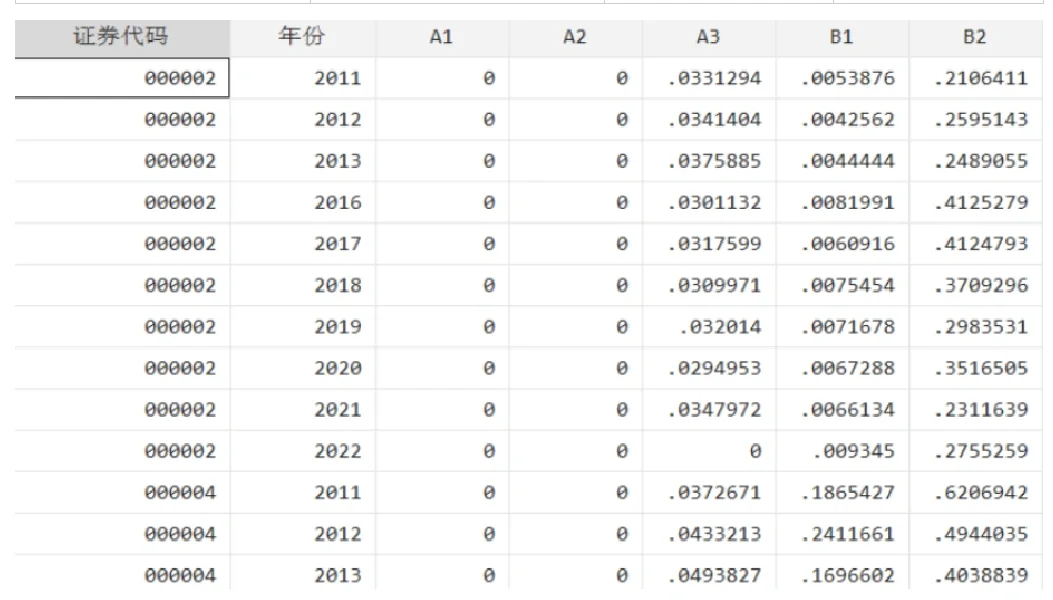This screenshot has height=600, width=1053.
Task: Click year cell 2018 for 000002
Action: [302, 286]
